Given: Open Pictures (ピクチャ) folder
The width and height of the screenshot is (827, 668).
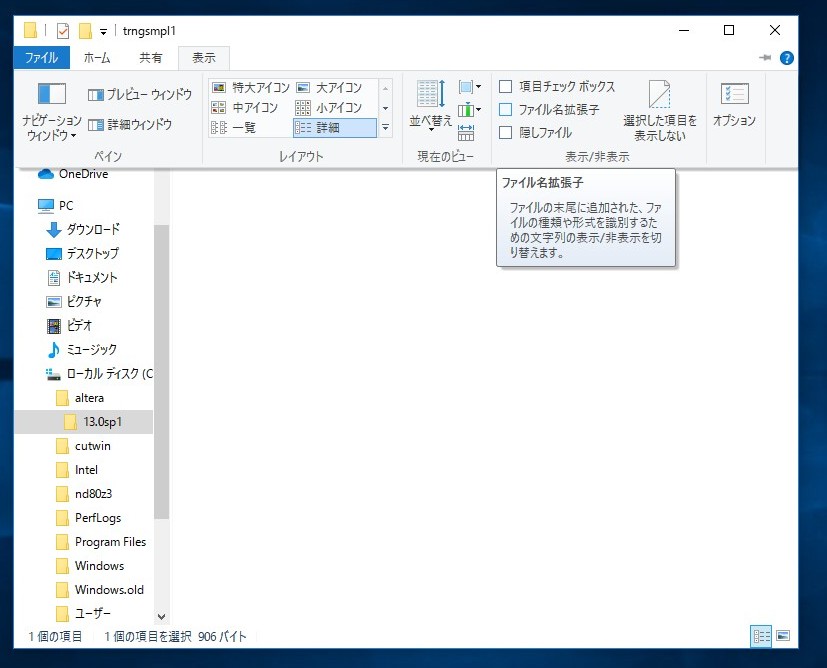Looking at the screenshot, I should [x=74, y=302].
